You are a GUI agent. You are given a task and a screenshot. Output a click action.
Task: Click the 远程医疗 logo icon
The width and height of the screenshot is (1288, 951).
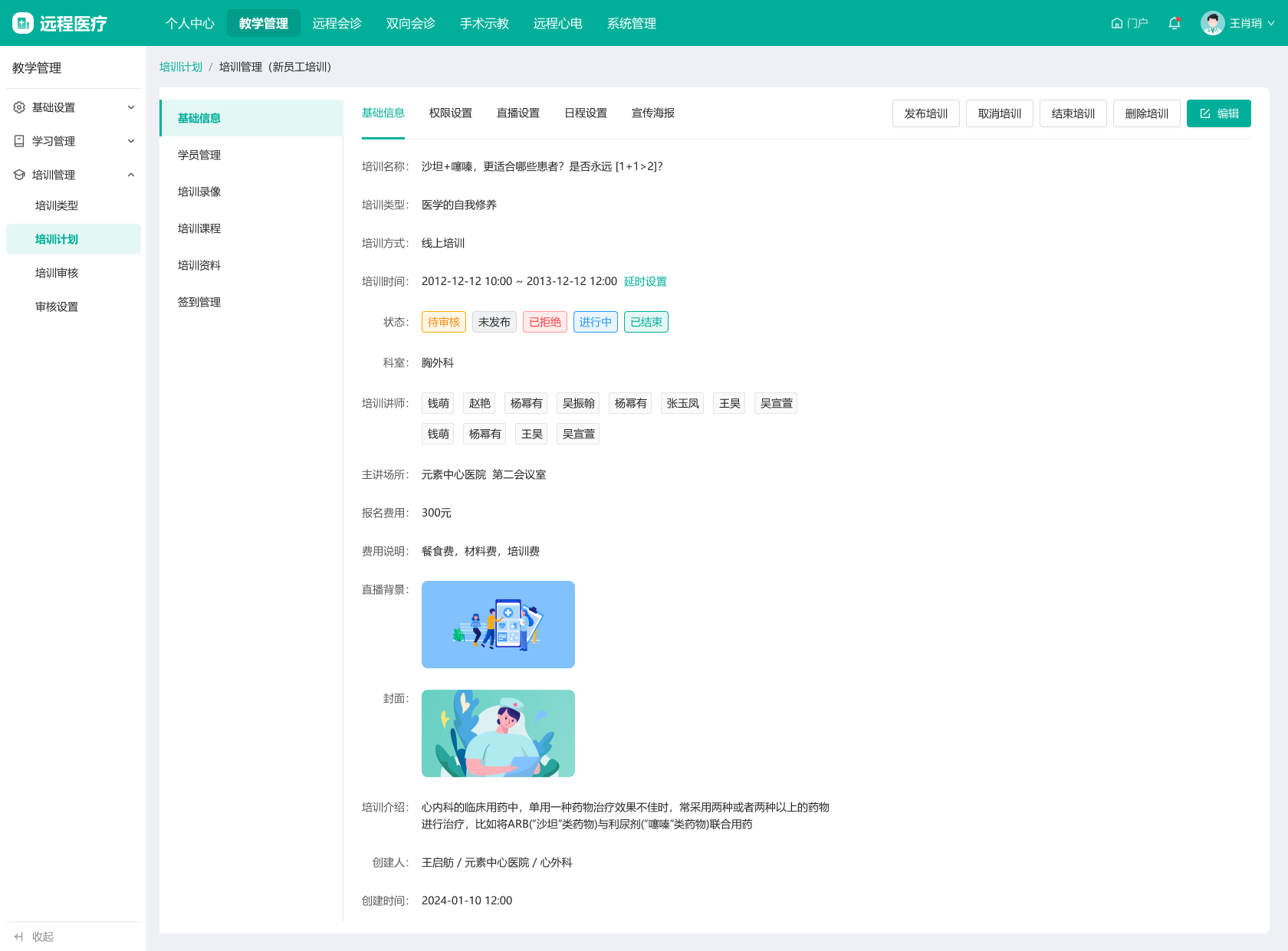(x=23, y=23)
